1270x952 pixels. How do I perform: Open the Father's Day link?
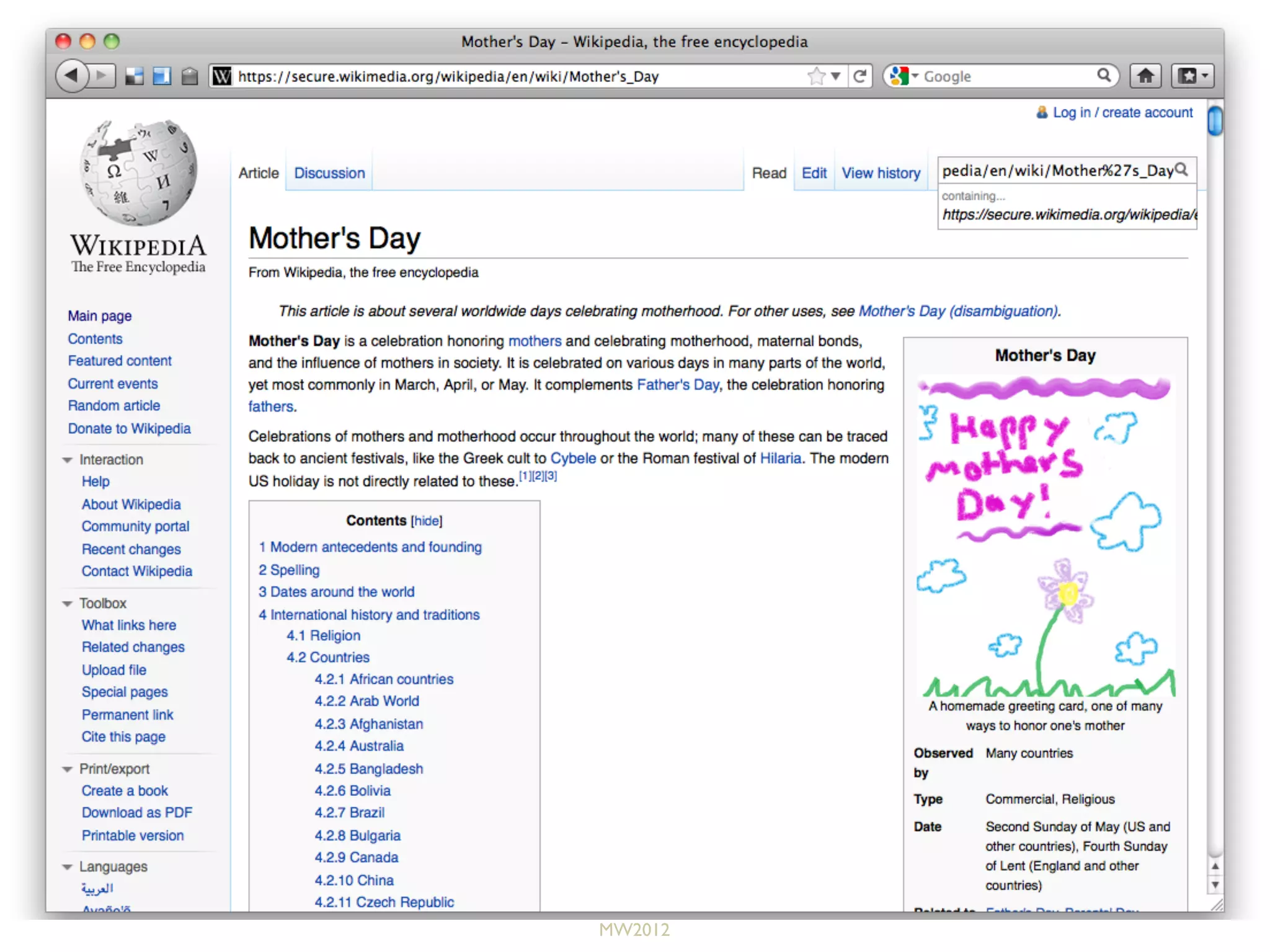(678, 385)
